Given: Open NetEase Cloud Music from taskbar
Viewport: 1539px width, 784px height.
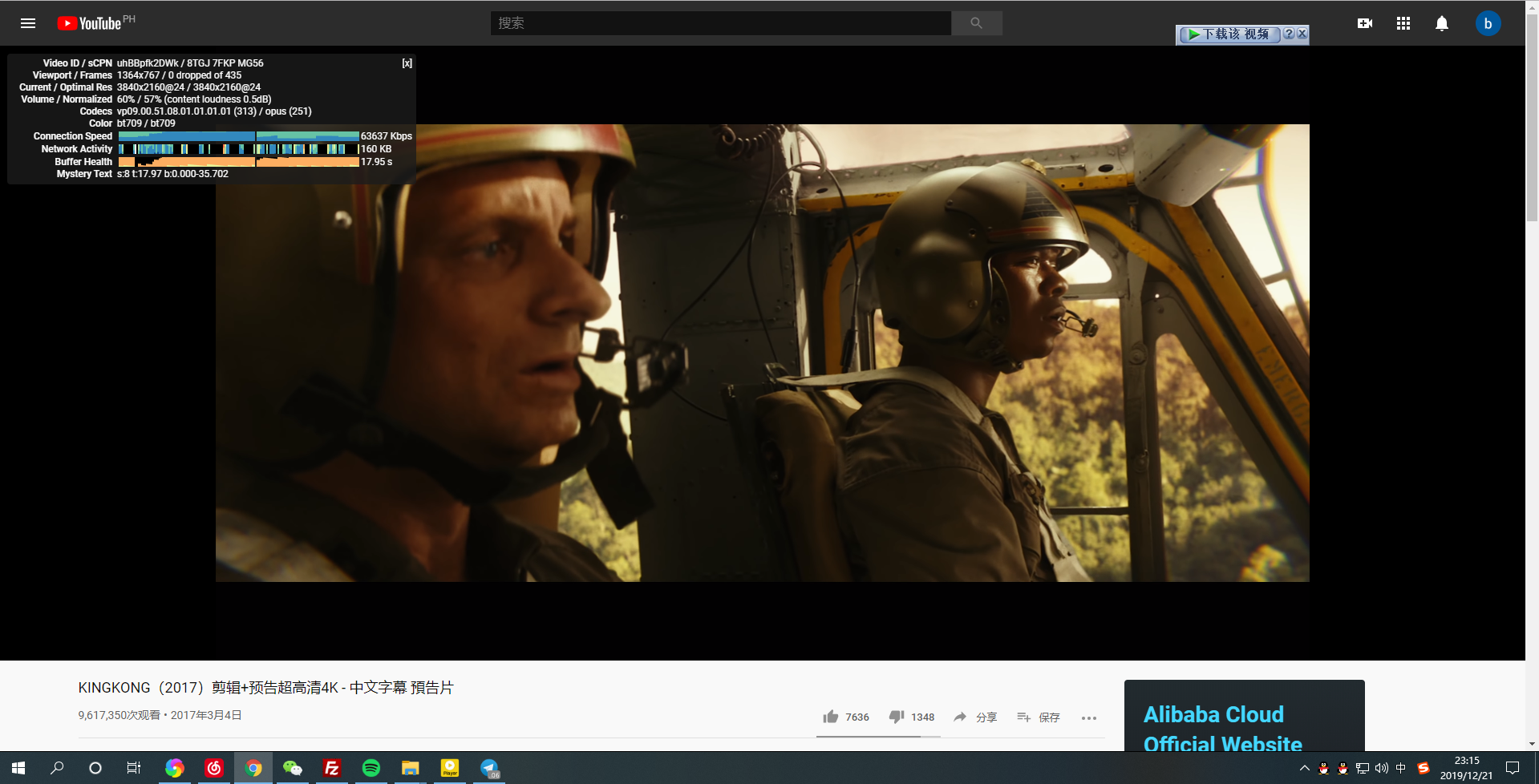Looking at the screenshot, I should 213,768.
